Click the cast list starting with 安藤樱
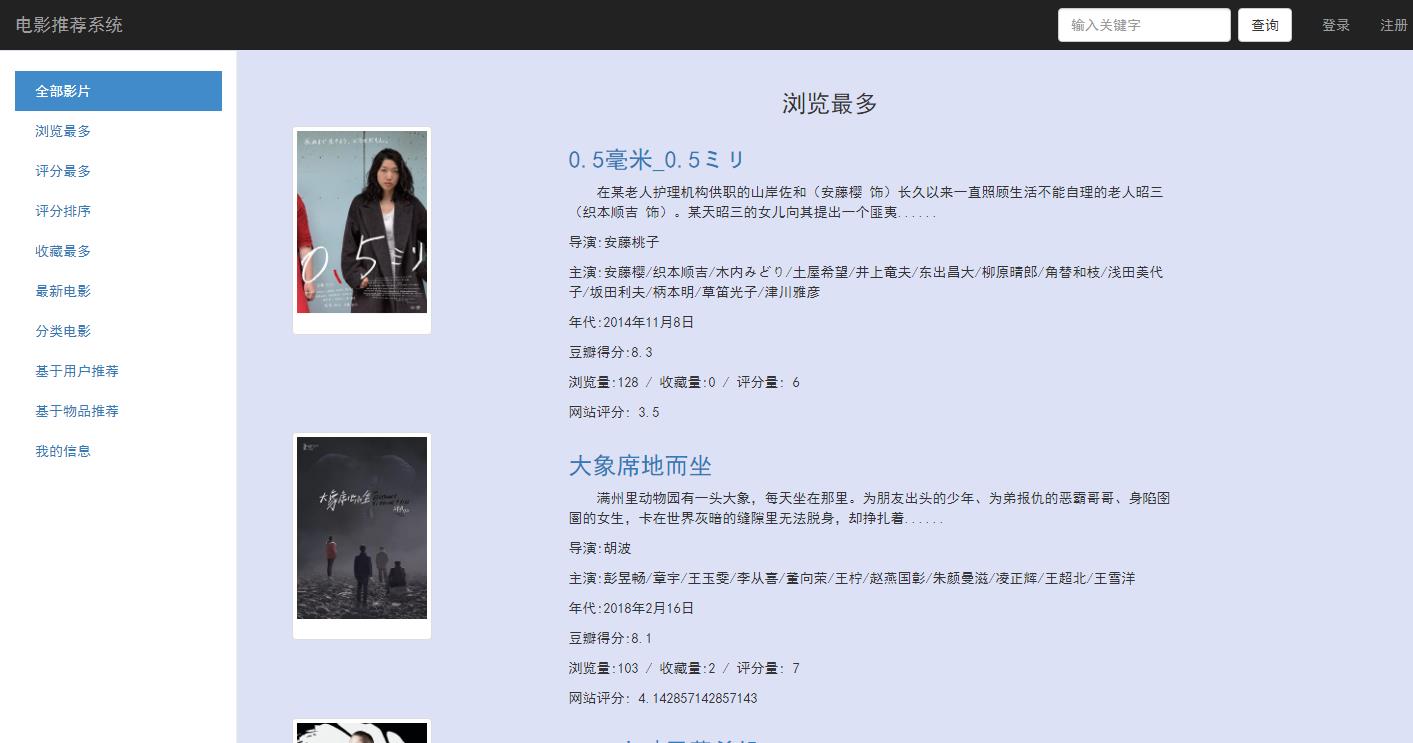Screen dimensions: 1413x743 pos(866,282)
